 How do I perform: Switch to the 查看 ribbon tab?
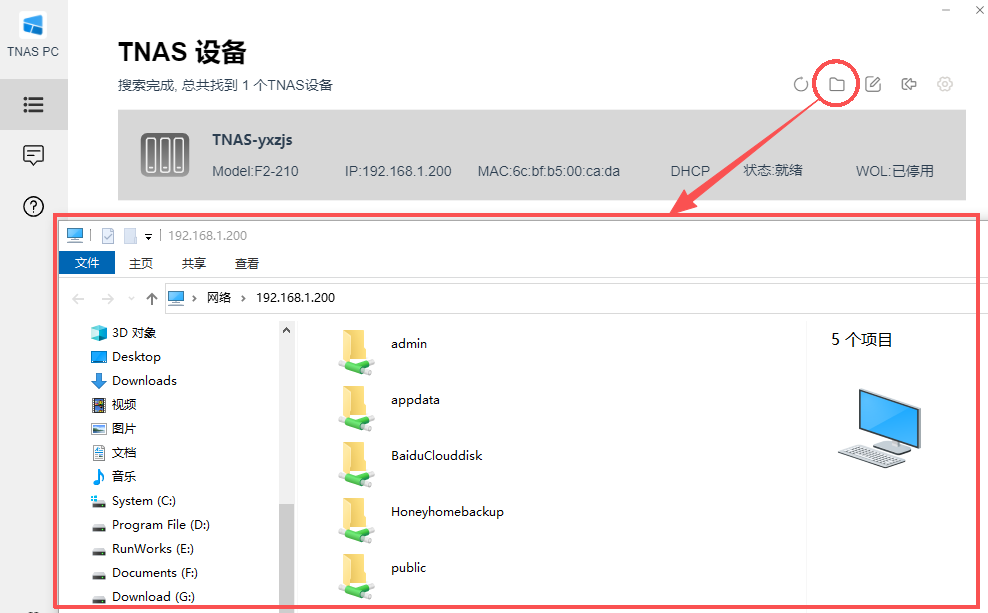pos(247,263)
